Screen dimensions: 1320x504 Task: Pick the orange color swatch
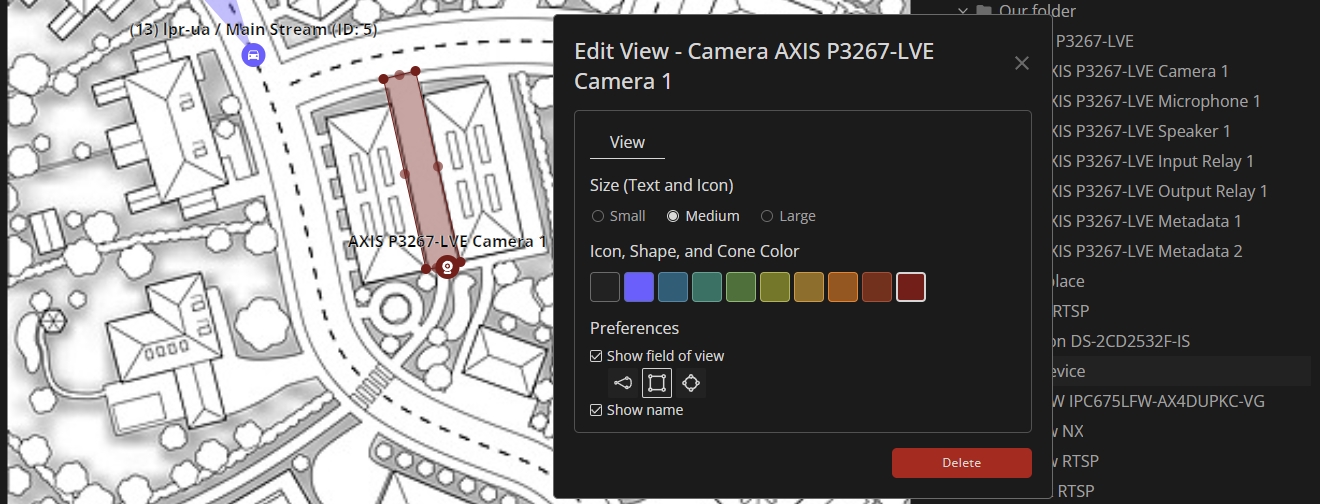(x=843, y=287)
